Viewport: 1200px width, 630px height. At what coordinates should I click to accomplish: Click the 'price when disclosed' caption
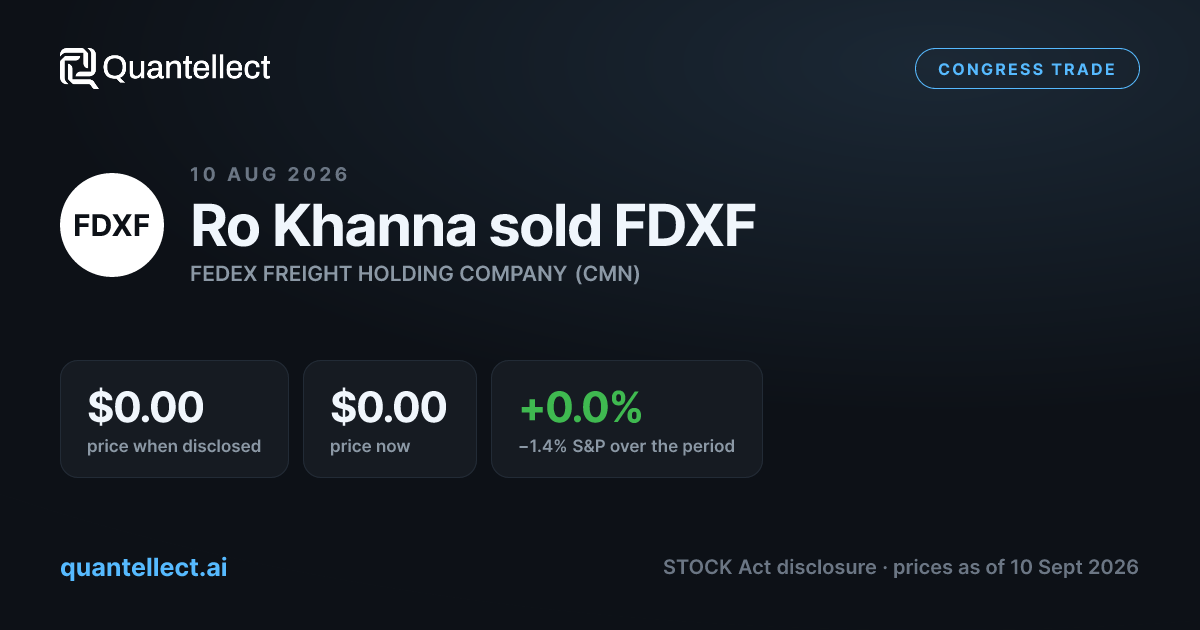click(x=174, y=446)
